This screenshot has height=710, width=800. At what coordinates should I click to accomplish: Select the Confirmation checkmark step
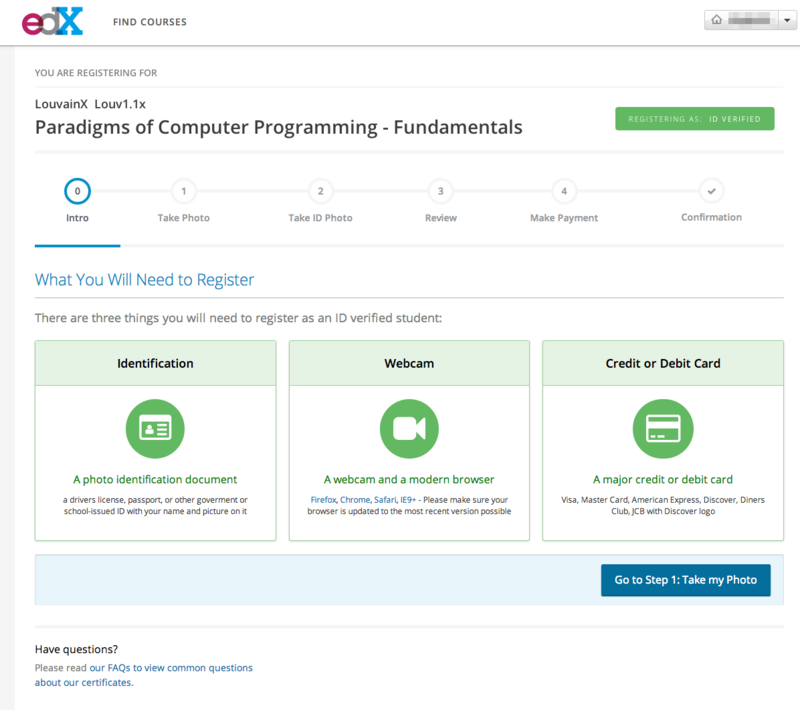[x=712, y=191]
